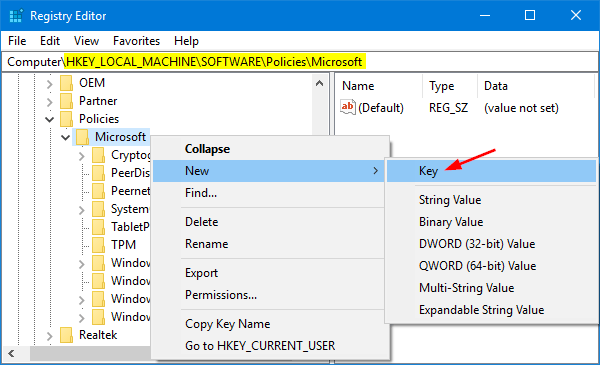The width and height of the screenshot is (600, 365).
Task: Select the Realtek tree item label
Action: [98, 335]
